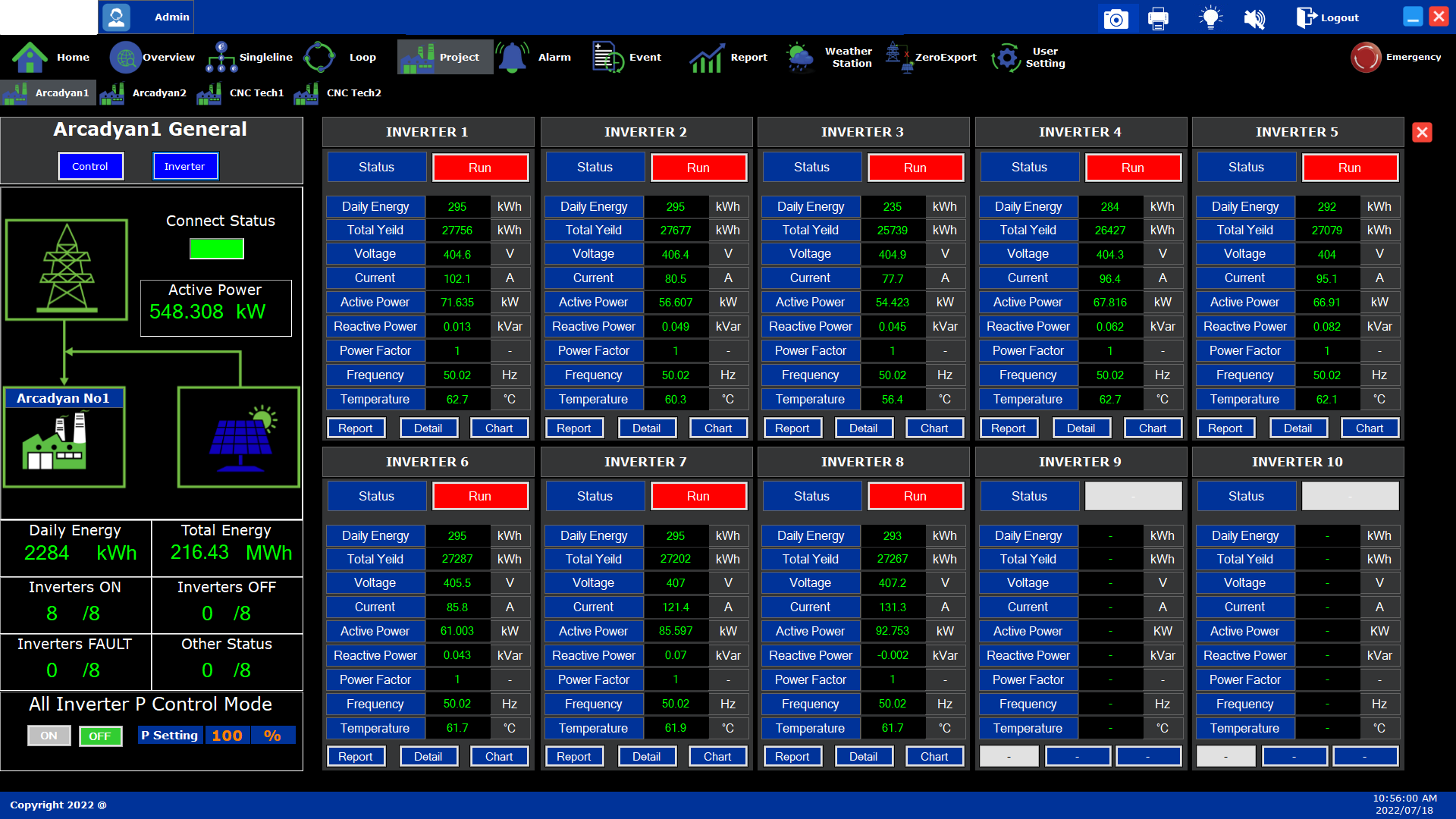
Task: Open Inverter 3 Detail view
Action: tap(863, 428)
